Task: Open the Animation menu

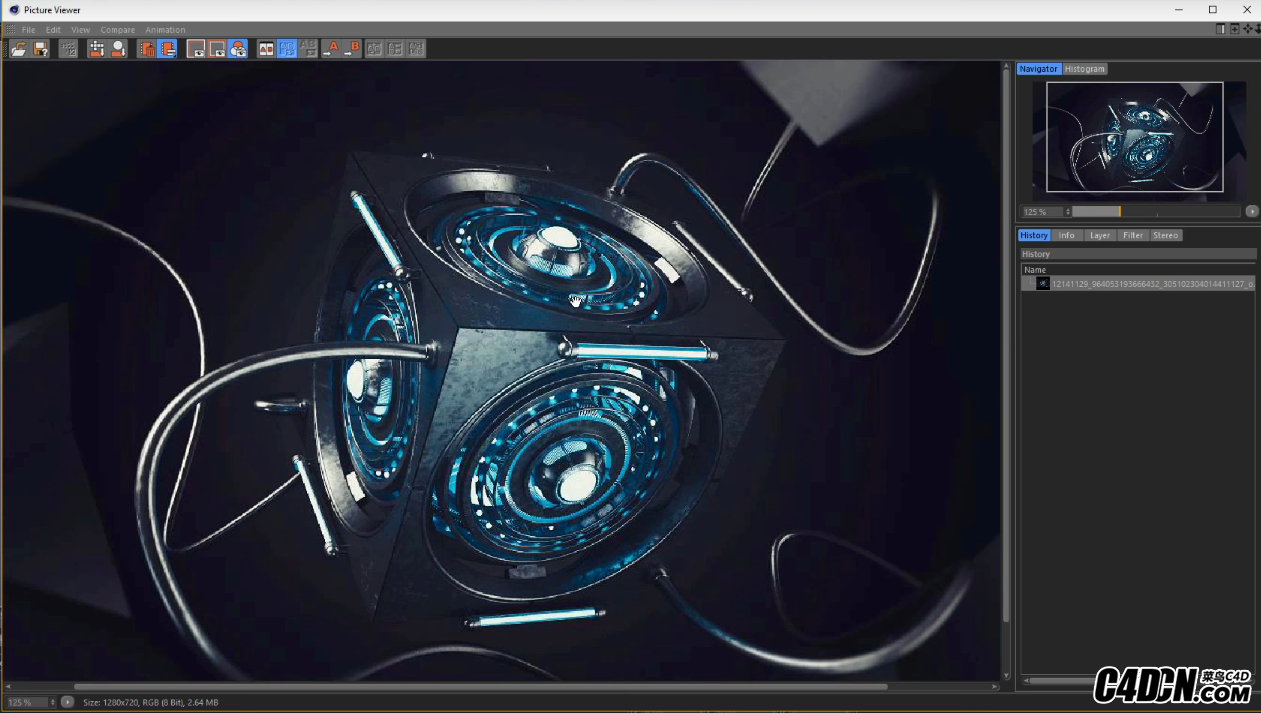Action: 165,30
